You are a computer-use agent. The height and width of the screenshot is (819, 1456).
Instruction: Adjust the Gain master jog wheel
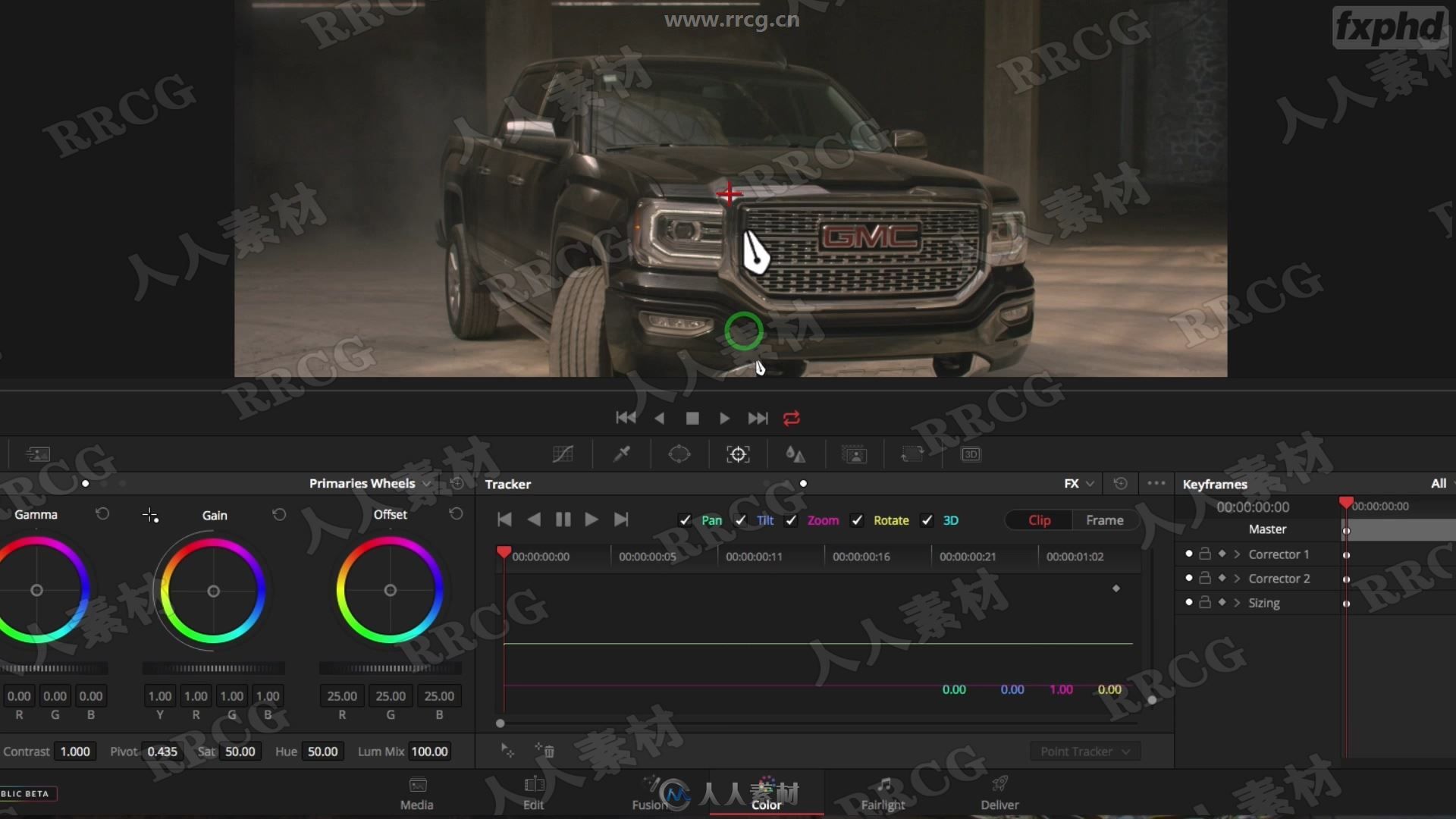[213, 668]
